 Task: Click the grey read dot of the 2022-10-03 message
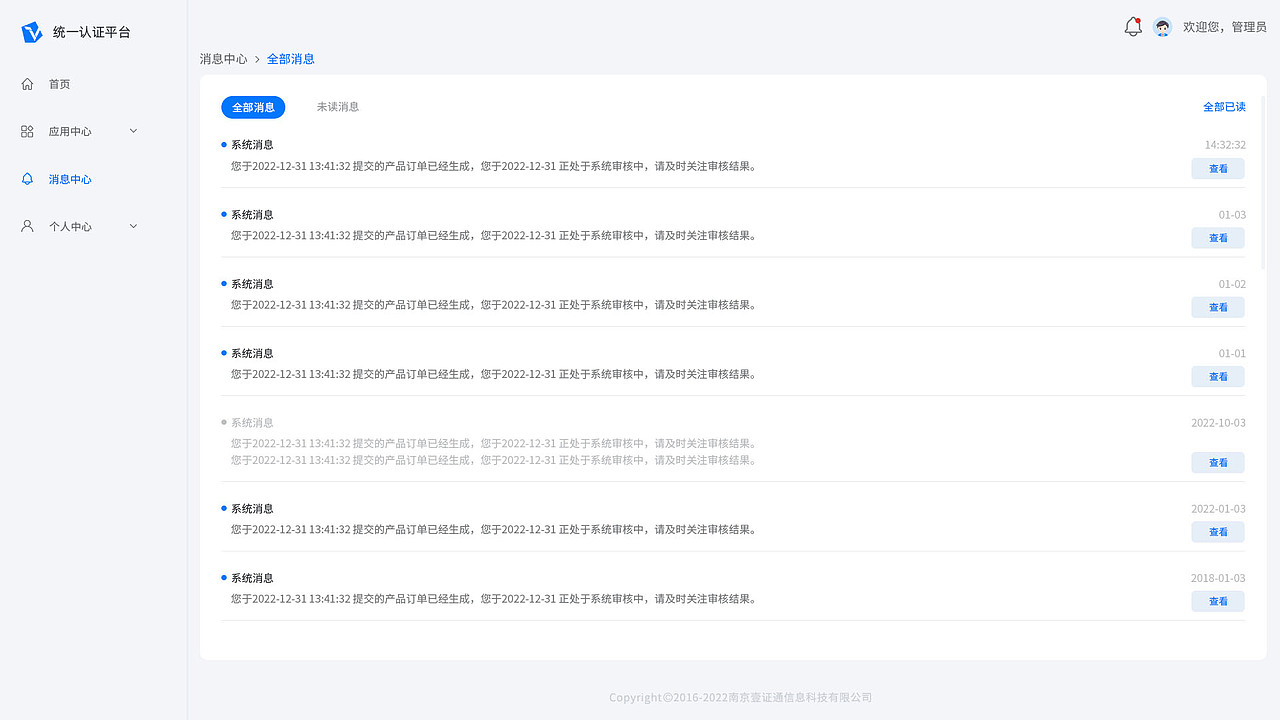pyautogui.click(x=224, y=422)
